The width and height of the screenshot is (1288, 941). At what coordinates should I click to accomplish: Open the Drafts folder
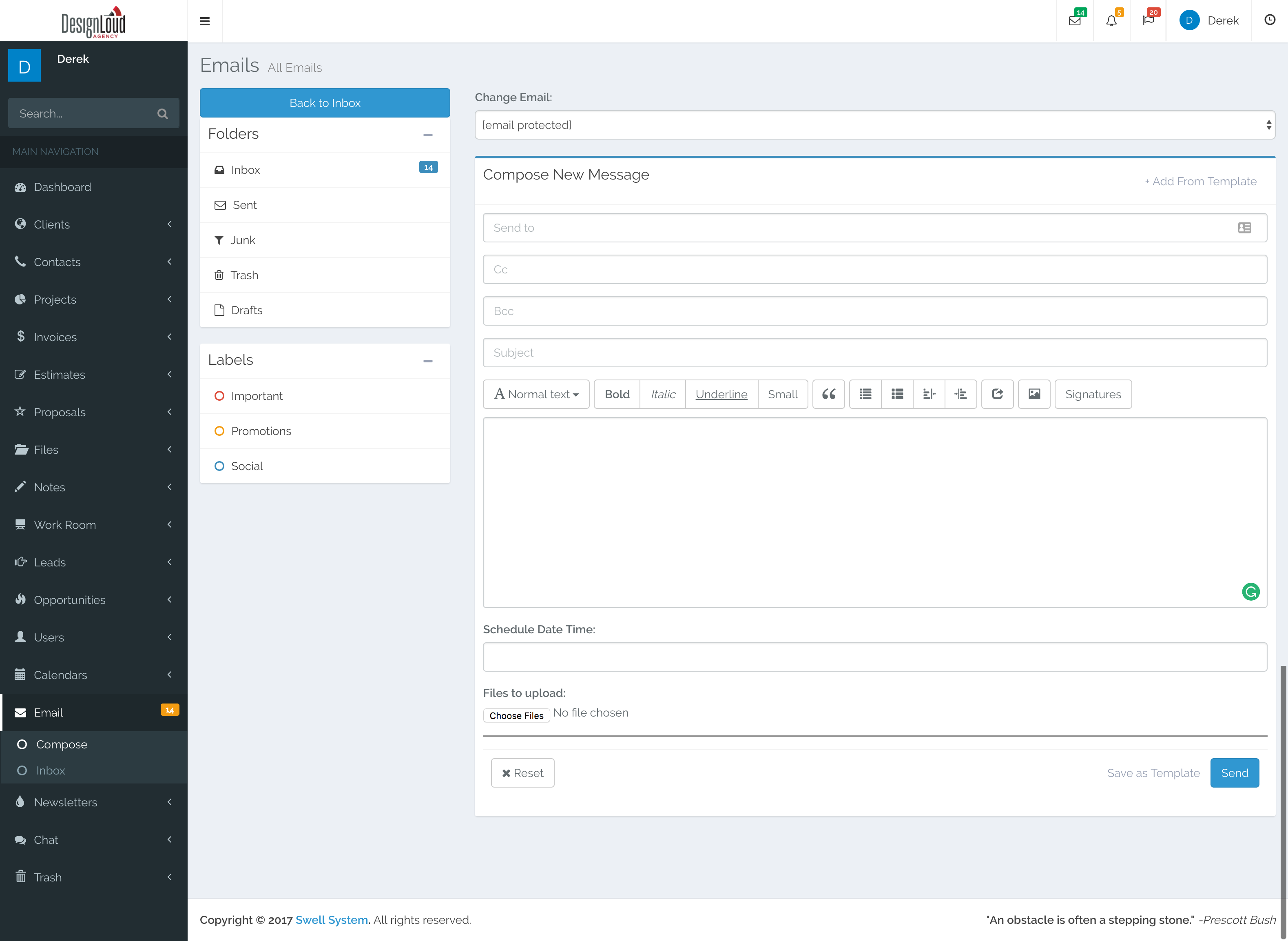tap(246, 311)
